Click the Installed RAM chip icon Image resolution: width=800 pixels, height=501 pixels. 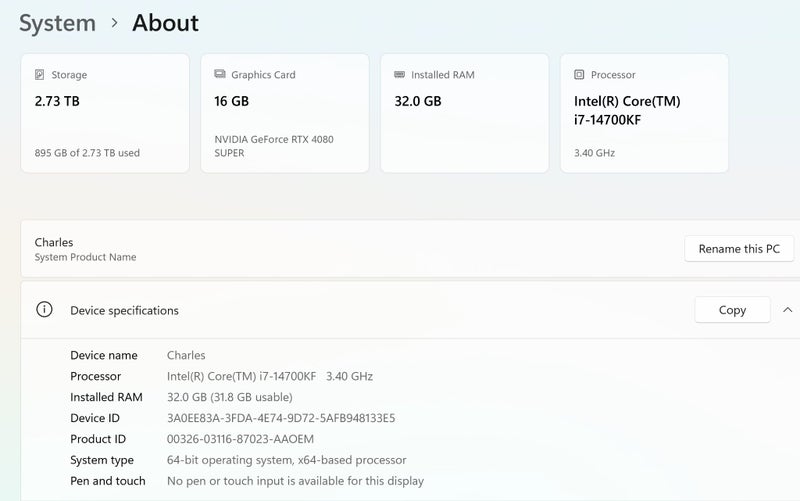pyautogui.click(x=400, y=75)
